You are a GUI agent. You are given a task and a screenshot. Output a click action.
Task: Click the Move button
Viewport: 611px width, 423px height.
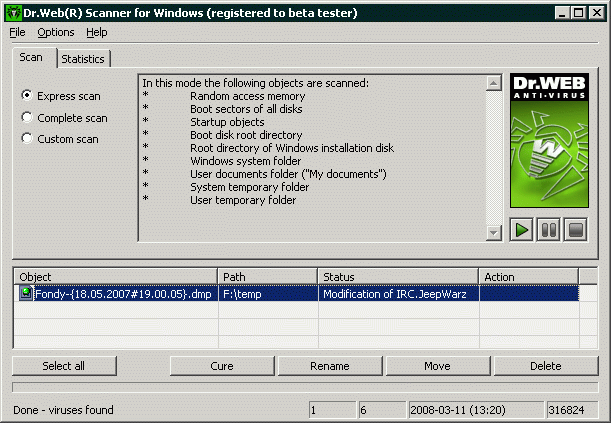[438, 366]
